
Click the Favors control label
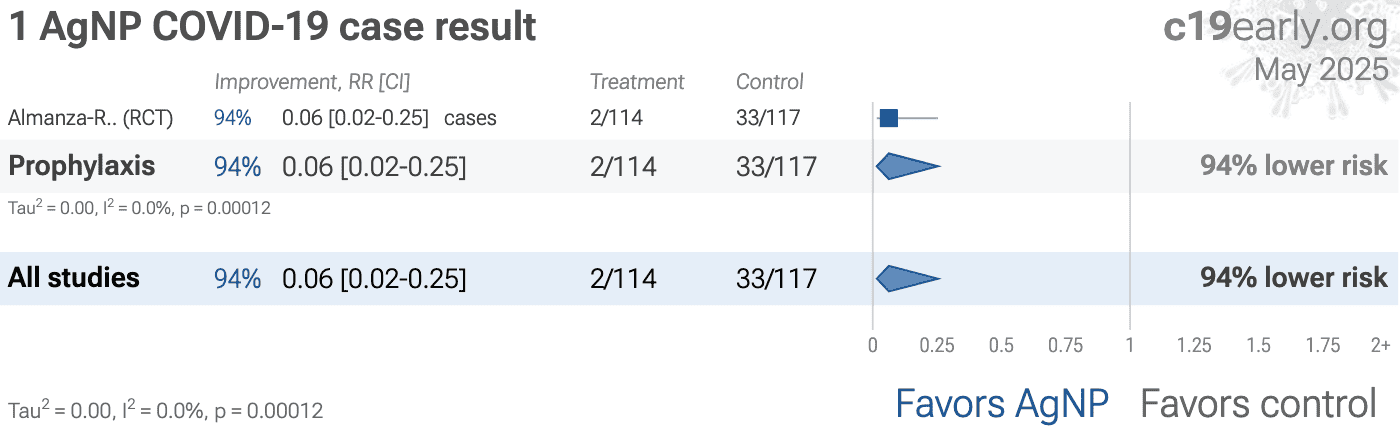click(1258, 404)
